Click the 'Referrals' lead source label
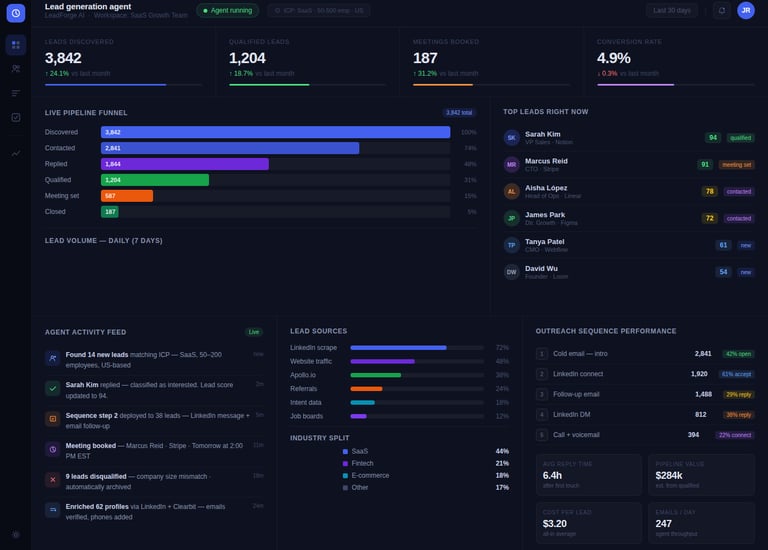Image resolution: width=768 pixels, height=550 pixels. (x=303, y=389)
